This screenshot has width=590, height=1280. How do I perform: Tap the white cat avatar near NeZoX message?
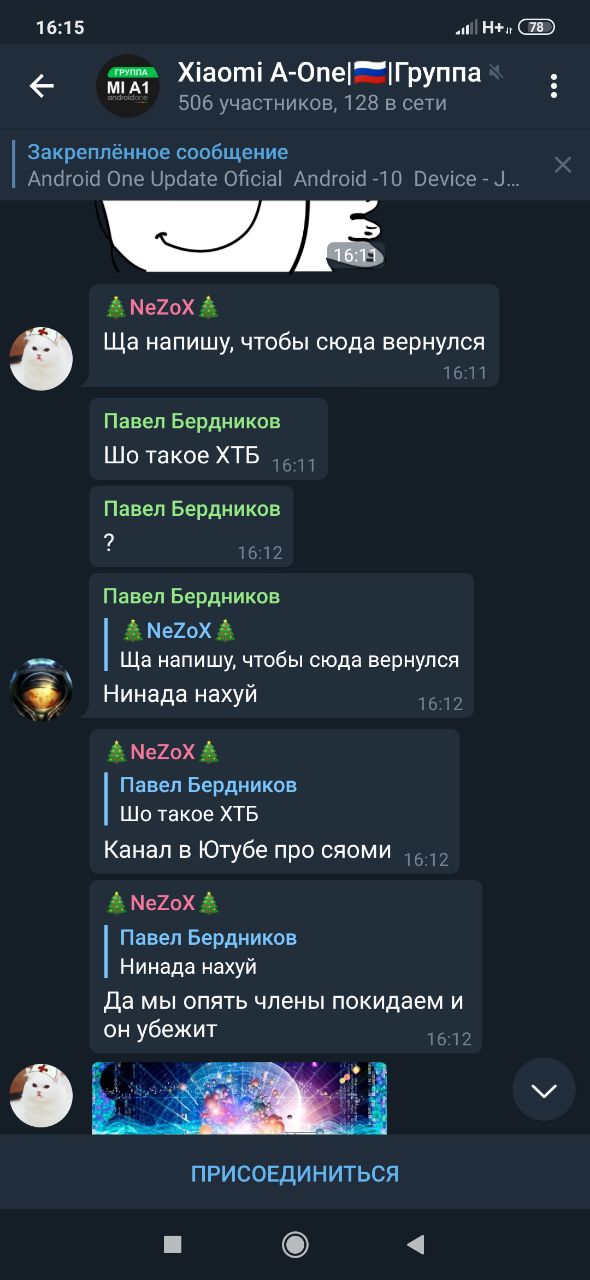(x=41, y=358)
